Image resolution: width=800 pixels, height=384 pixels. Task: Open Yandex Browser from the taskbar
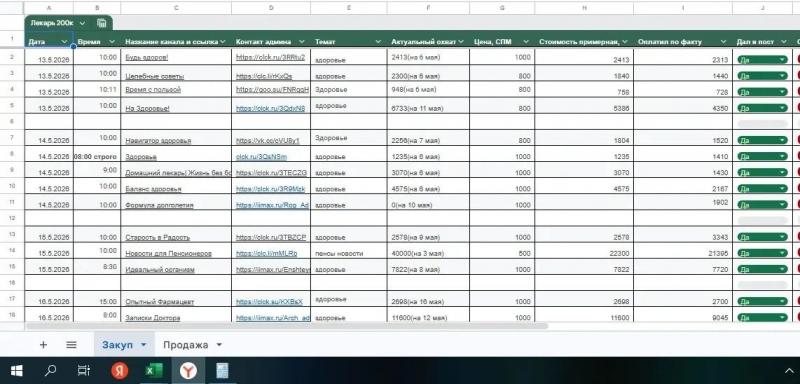coord(188,371)
